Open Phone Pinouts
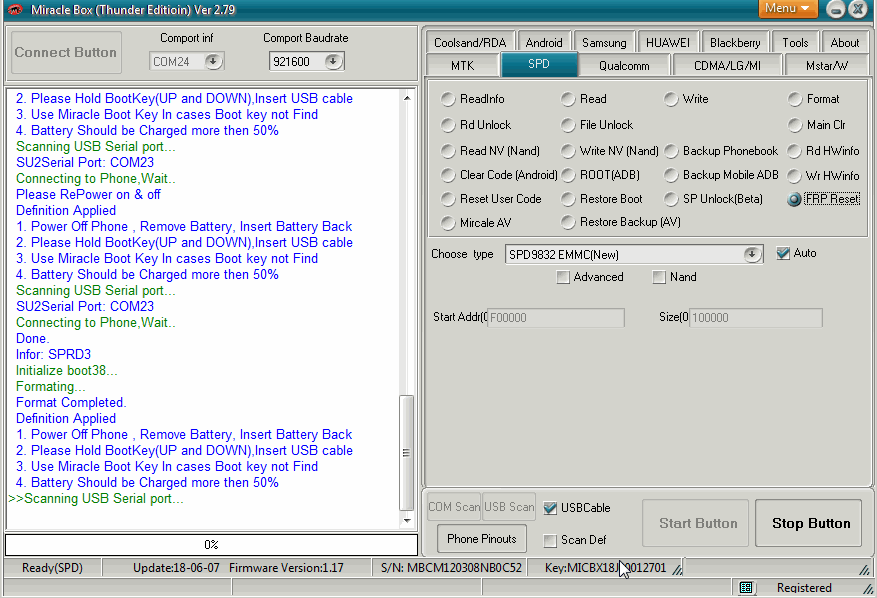This screenshot has height=598, width=877. [482, 539]
